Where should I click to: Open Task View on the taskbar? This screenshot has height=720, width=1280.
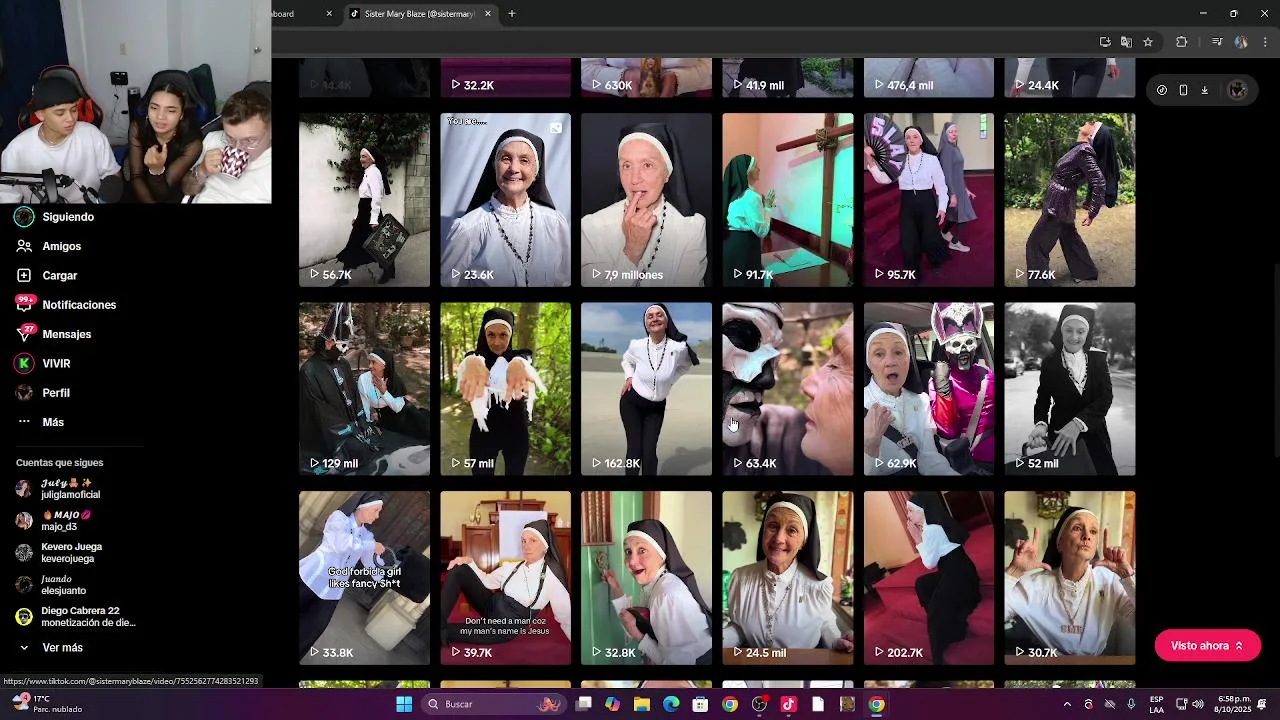click(584, 704)
